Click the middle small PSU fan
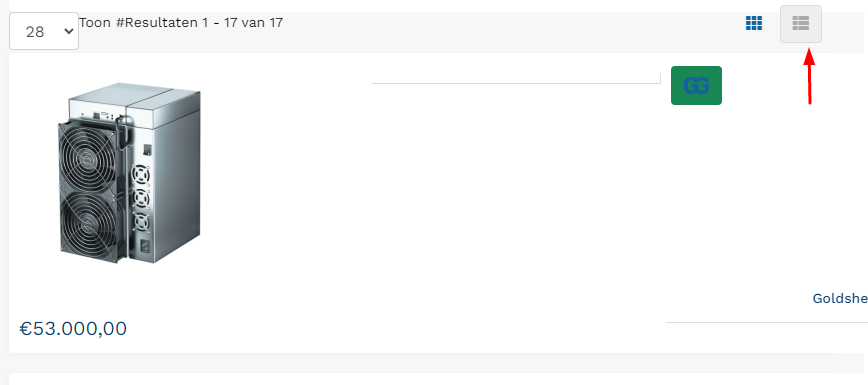The height and width of the screenshot is (385, 868). pyautogui.click(x=141, y=198)
